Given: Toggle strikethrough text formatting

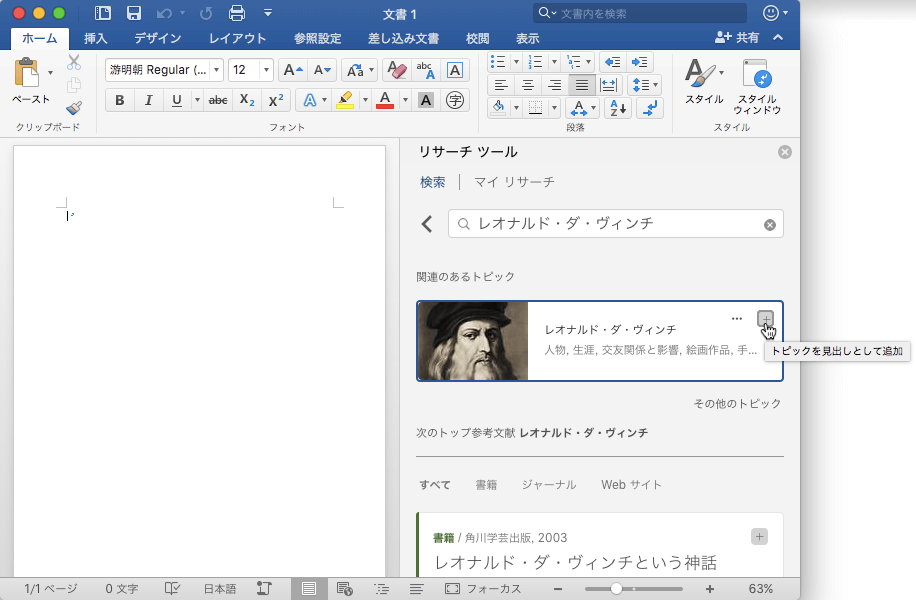Looking at the screenshot, I should tap(218, 100).
